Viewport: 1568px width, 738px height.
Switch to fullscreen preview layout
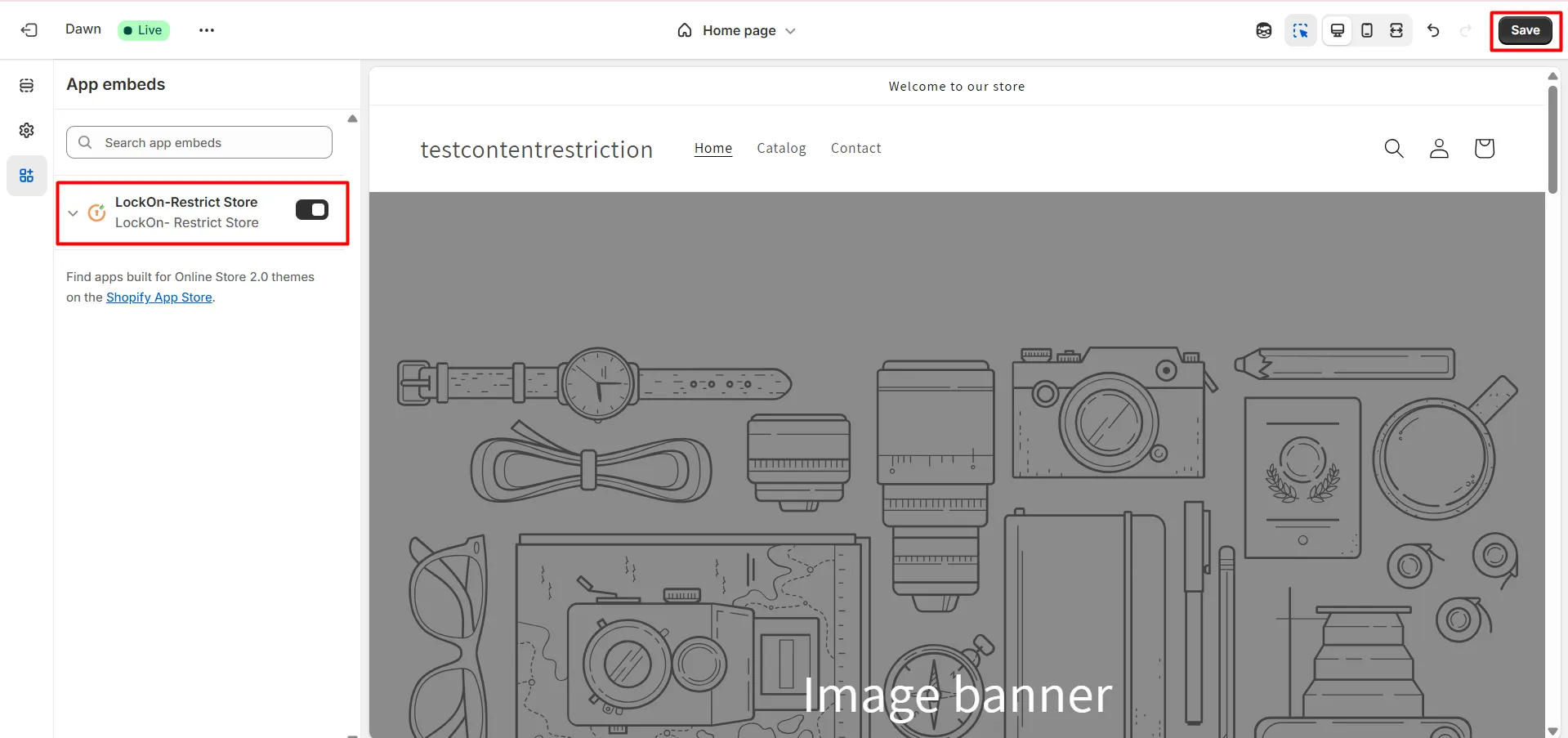[1396, 30]
